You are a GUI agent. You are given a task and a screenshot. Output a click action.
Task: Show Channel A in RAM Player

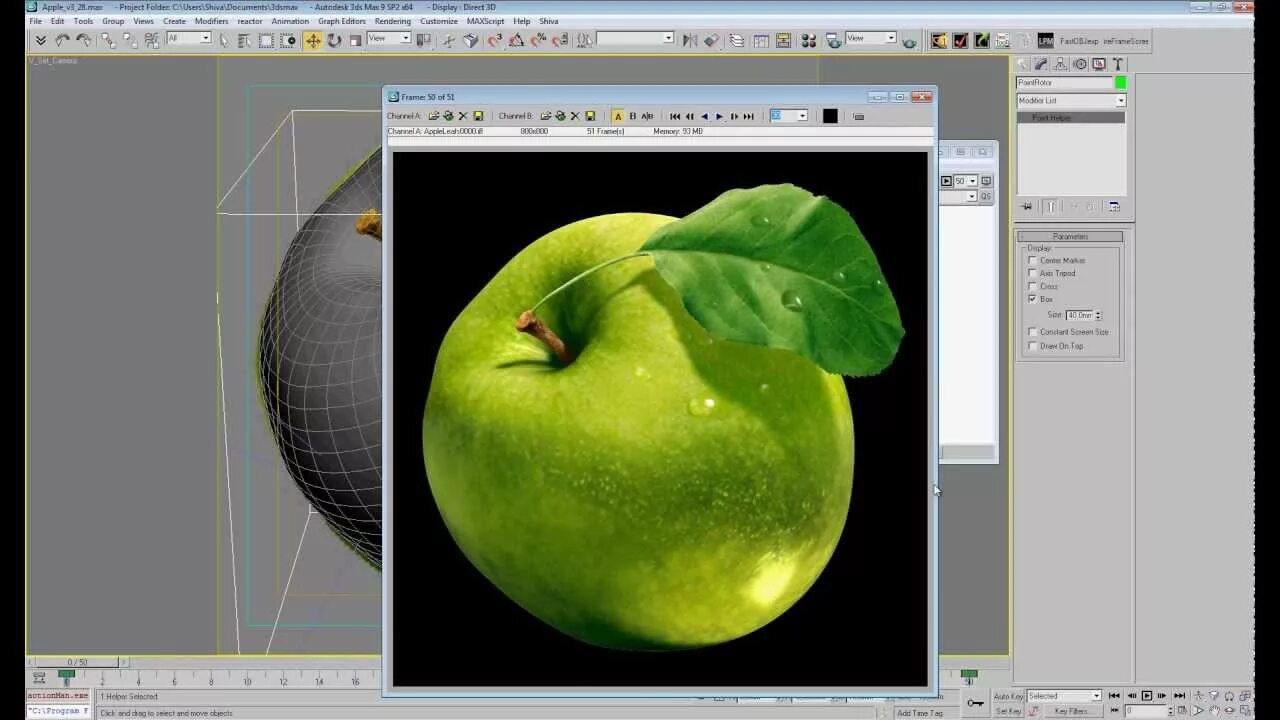618,116
